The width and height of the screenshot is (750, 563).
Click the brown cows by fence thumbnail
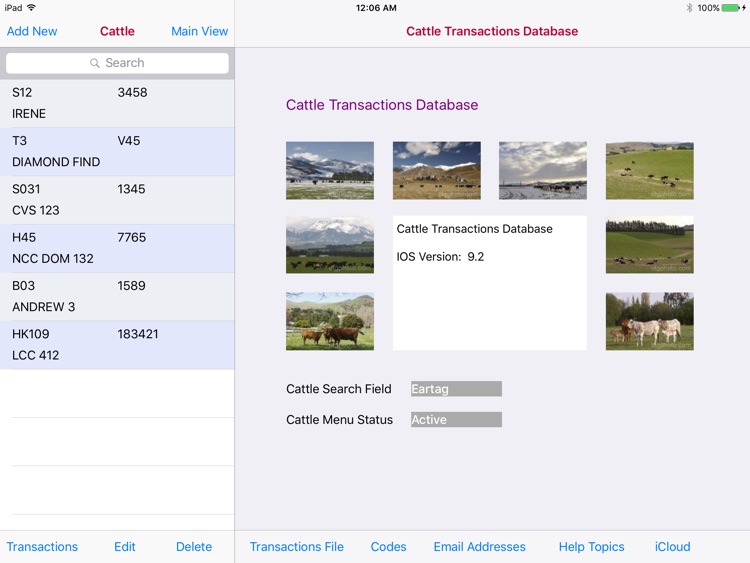click(x=330, y=321)
